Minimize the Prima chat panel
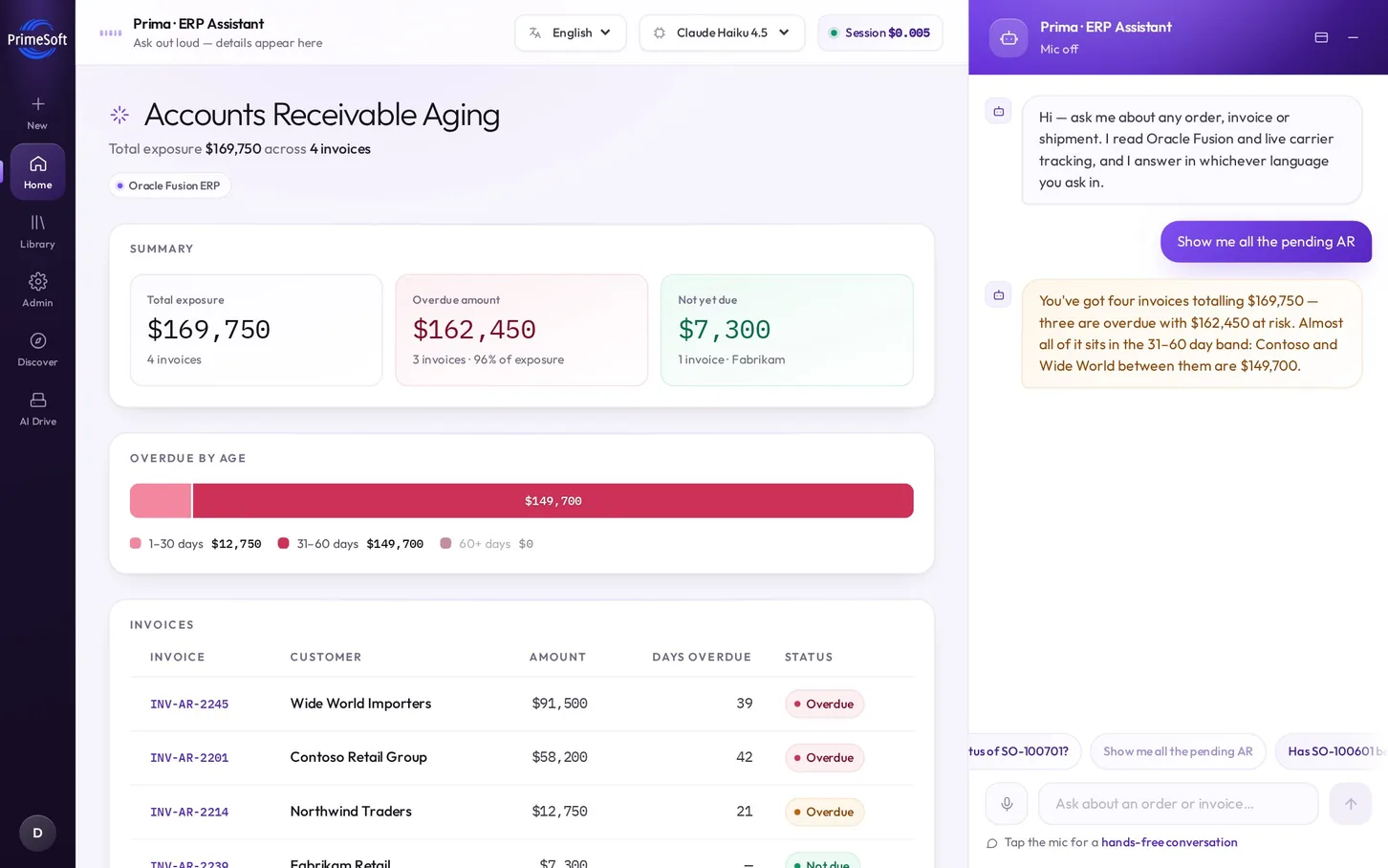 1353,37
